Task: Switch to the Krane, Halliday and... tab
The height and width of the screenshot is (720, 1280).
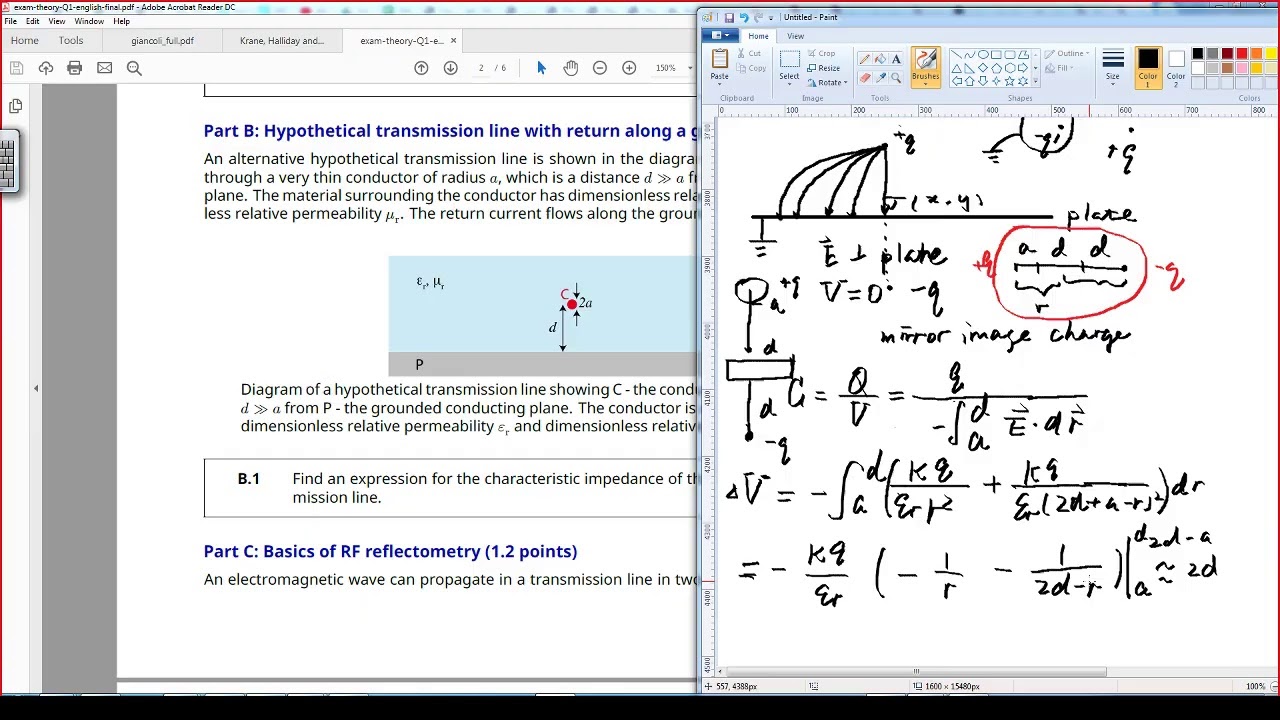Action: [282, 41]
